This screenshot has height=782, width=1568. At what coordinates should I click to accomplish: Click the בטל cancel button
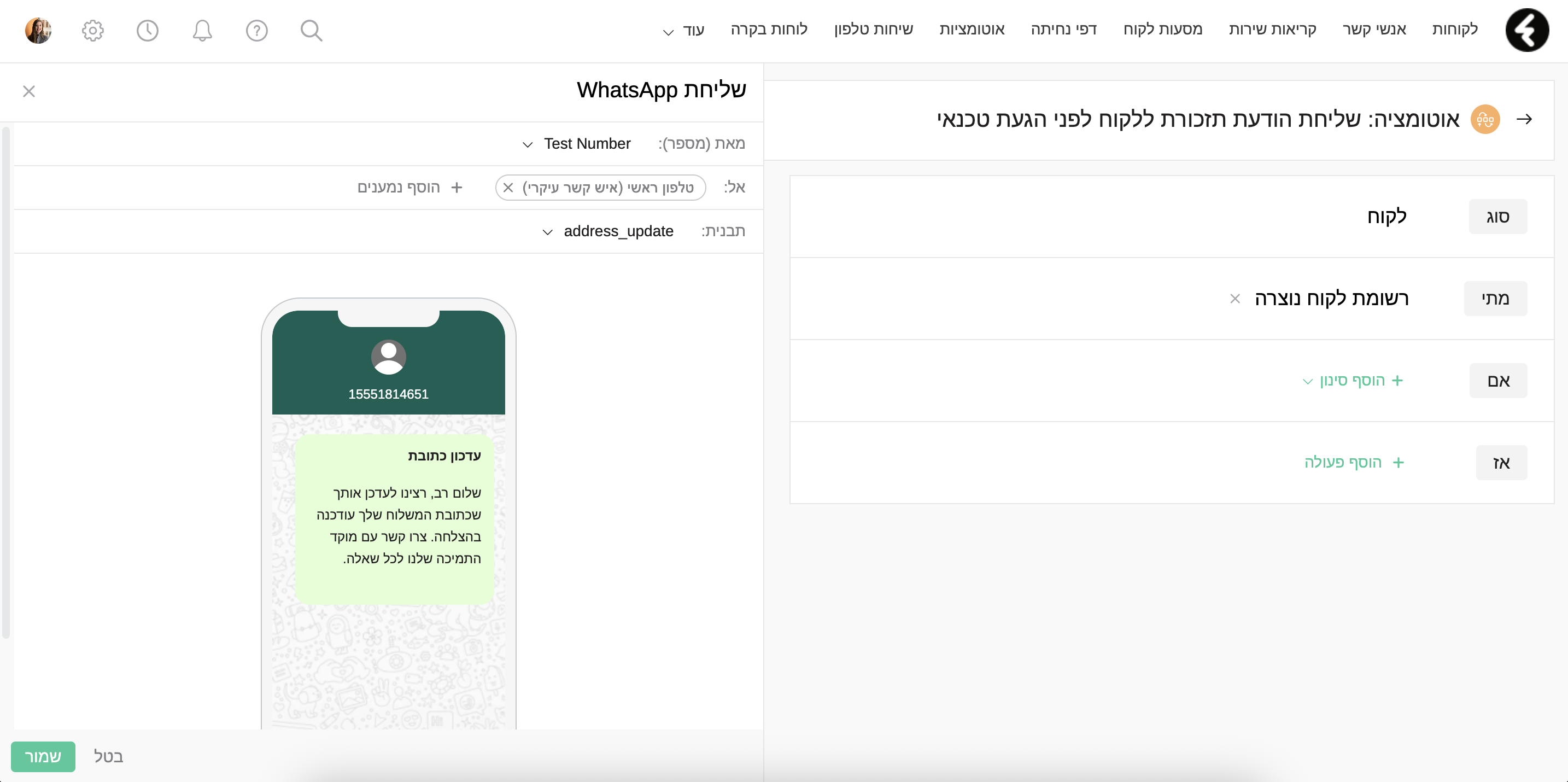pyautogui.click(x=108, y=756)
